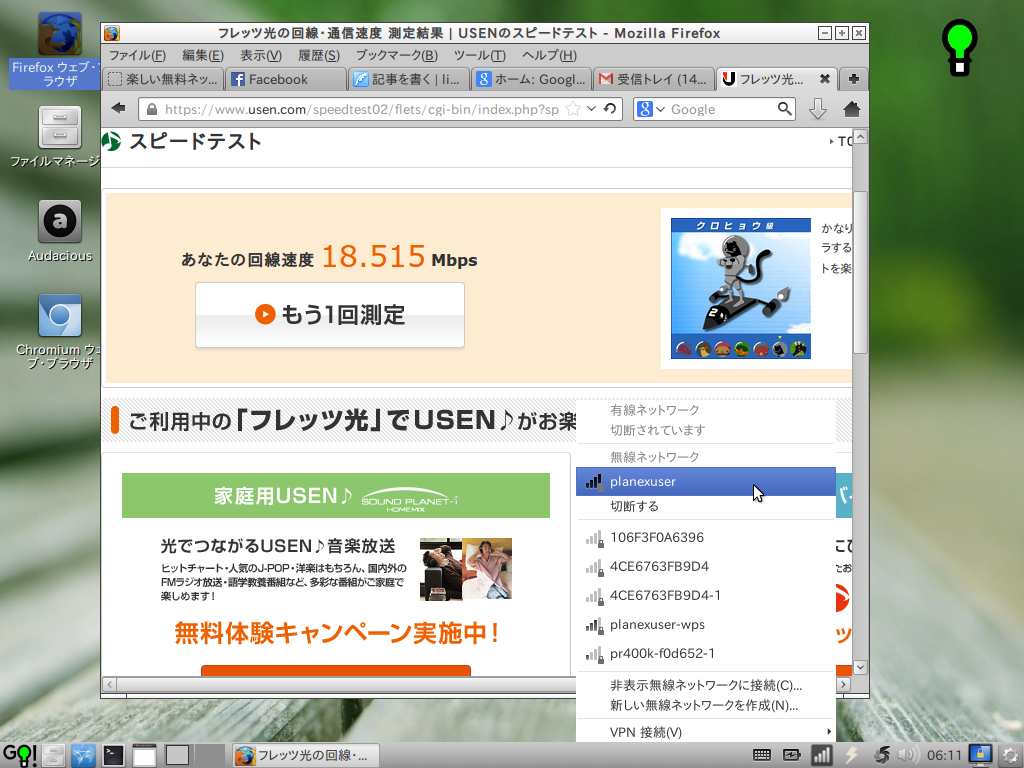Viewport: 1024px width, 768px height.
Task: Click the lock screen monitor tray icon
Action: point(980,755)
